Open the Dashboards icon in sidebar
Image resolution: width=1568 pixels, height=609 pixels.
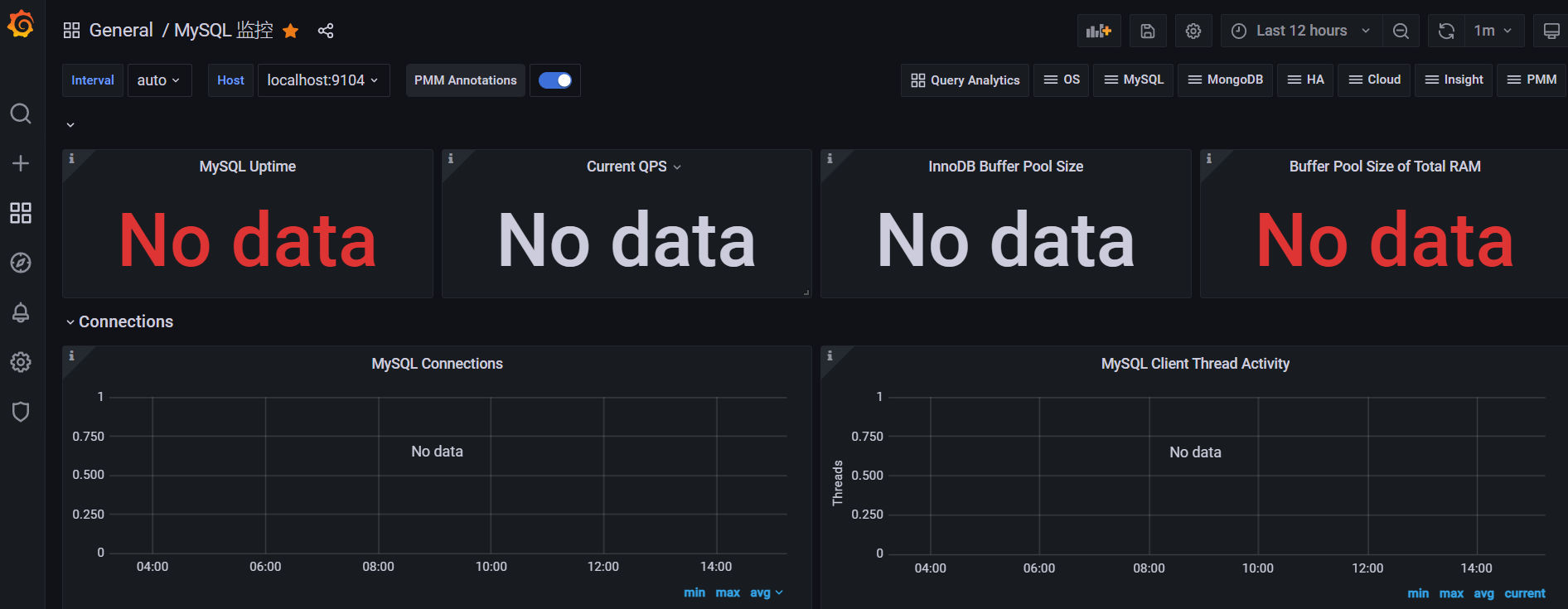point(21,213)
